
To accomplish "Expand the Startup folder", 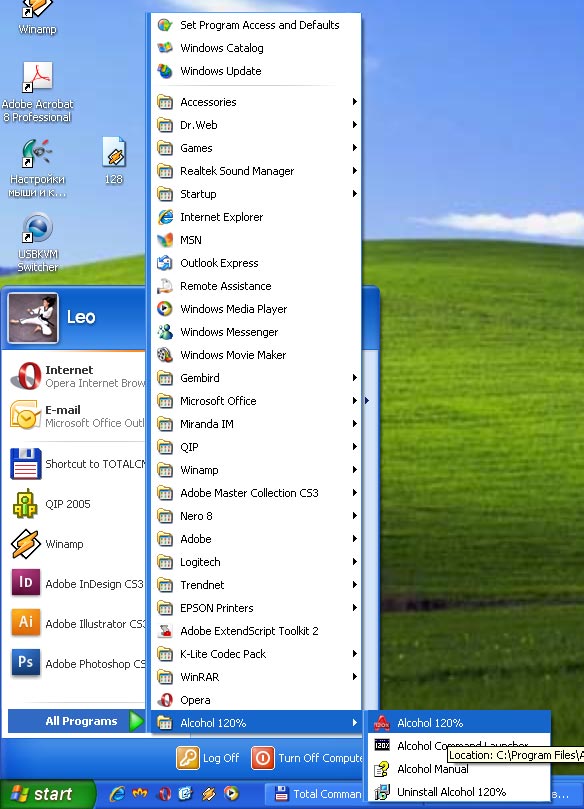I will [x=256, y=194].
